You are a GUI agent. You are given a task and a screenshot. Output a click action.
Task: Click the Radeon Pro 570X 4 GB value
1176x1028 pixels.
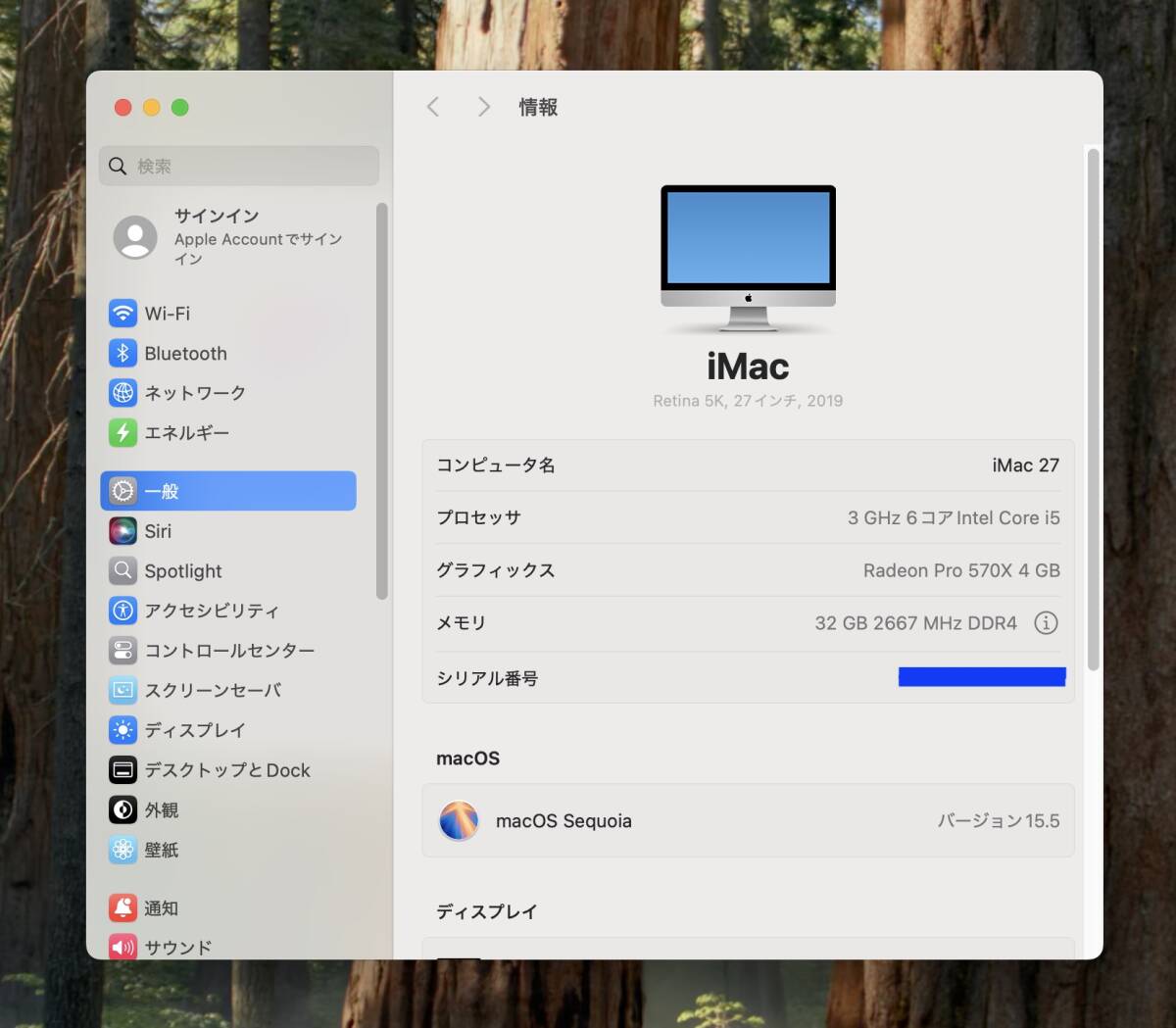click(961, 570)
